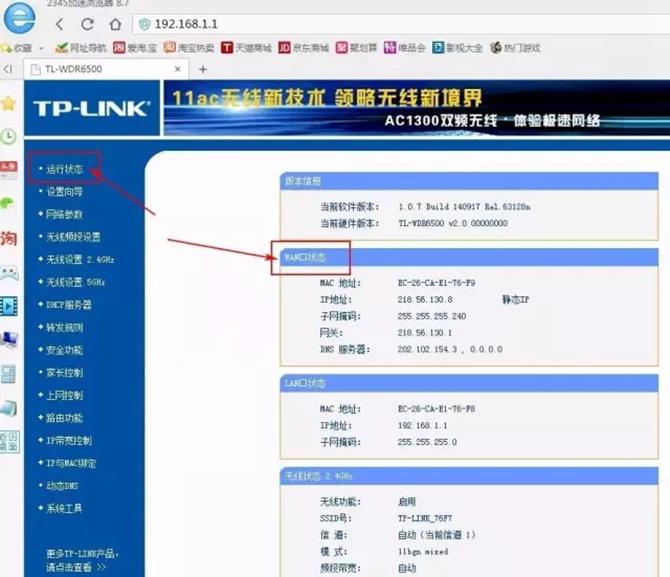Open the 京东商城 bookmark

[303, 48]
